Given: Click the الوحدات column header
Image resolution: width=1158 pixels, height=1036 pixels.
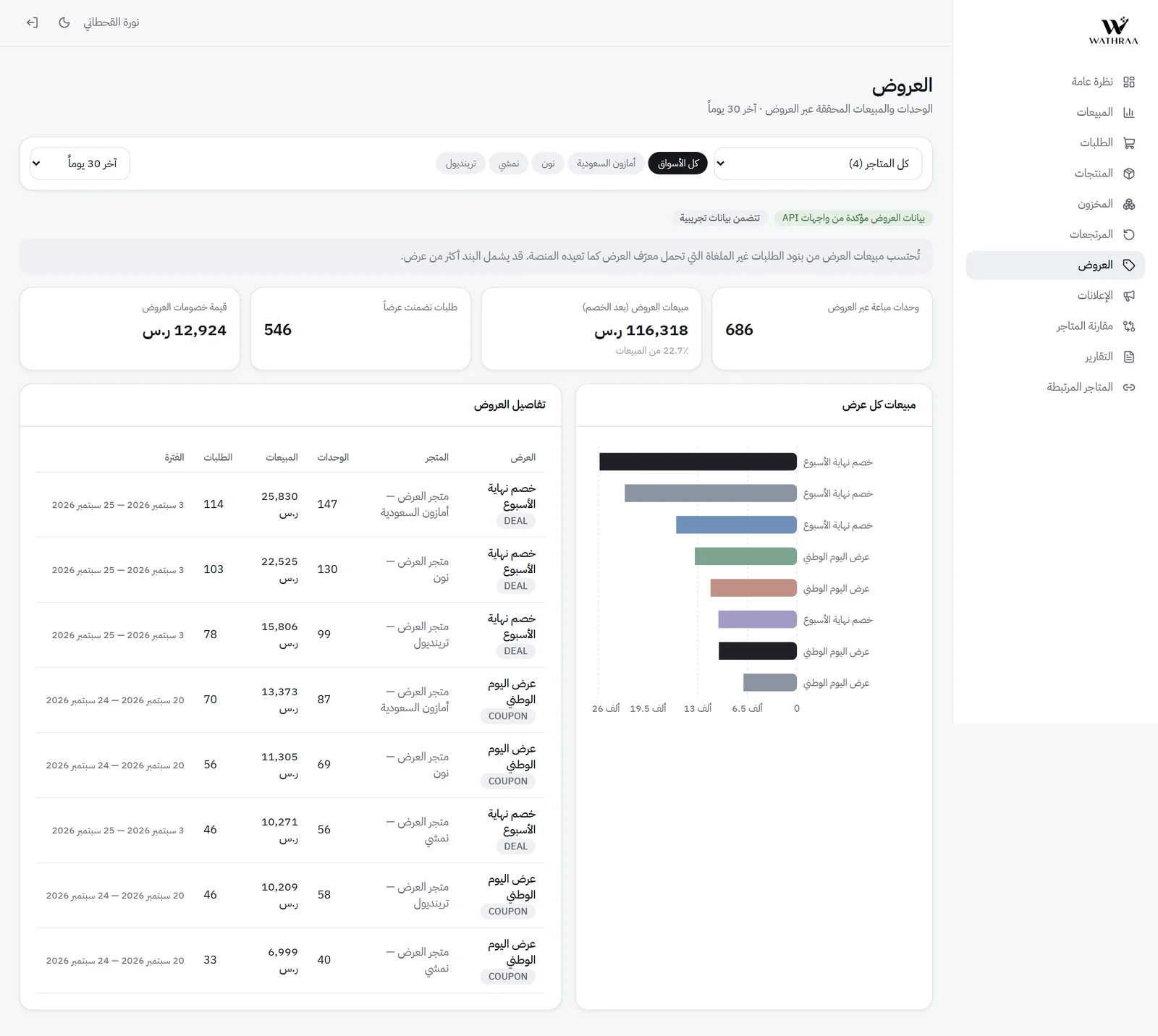Looking at the screenshot, I should pyautogui.click(x=333, y=457).
